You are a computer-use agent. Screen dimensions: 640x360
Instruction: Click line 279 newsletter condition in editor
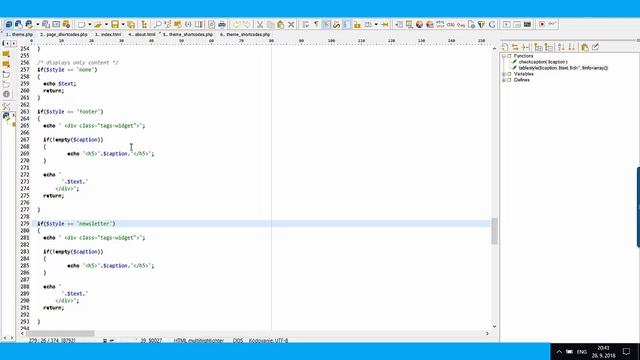click(x=76, y=224)
